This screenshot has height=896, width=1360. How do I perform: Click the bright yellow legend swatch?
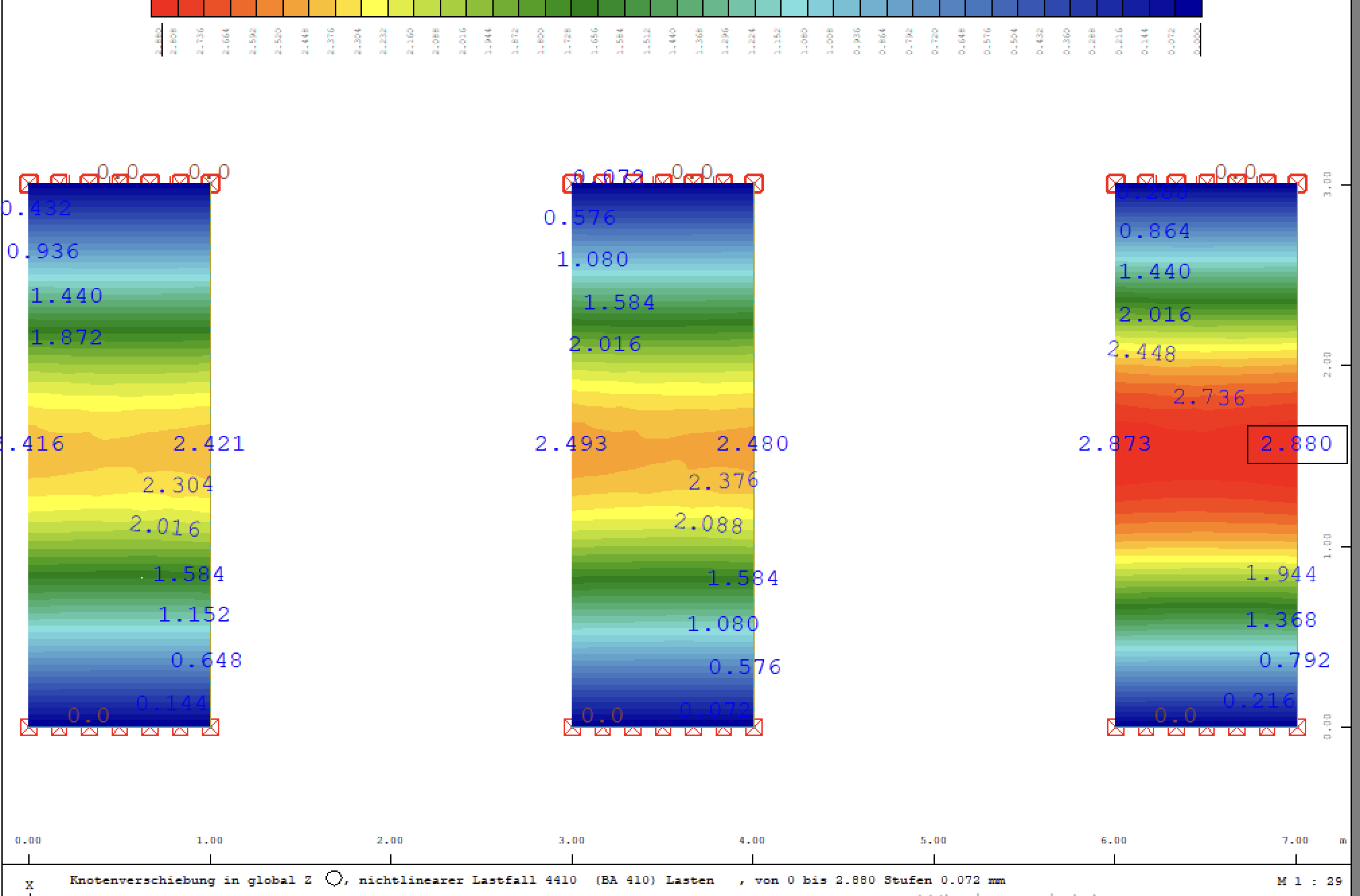coord(375,8)
